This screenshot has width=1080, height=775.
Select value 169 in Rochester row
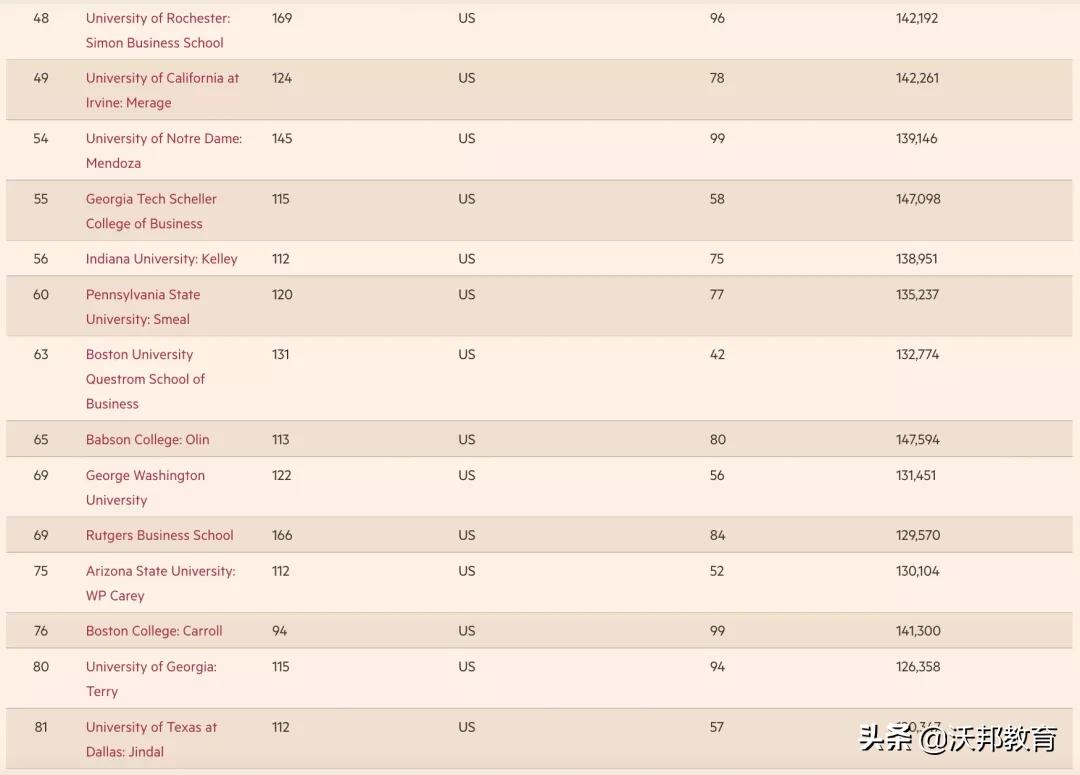click(282, 19)
